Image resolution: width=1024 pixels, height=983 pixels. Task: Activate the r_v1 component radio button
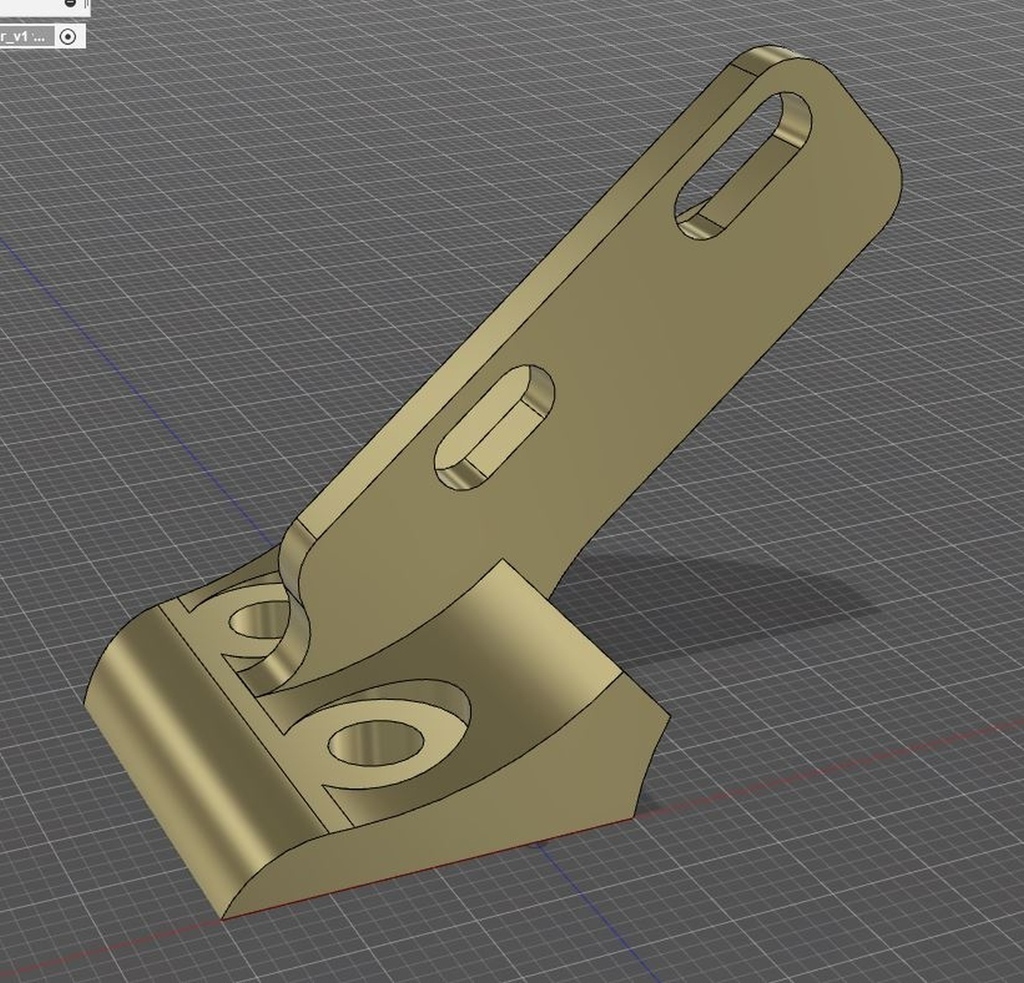coord(68,37)
